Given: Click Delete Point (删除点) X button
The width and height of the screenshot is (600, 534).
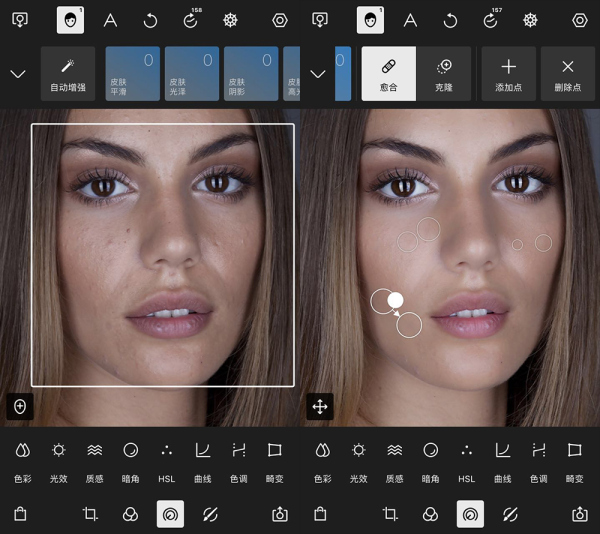Looking at the screenshot, I should point(568,73).
